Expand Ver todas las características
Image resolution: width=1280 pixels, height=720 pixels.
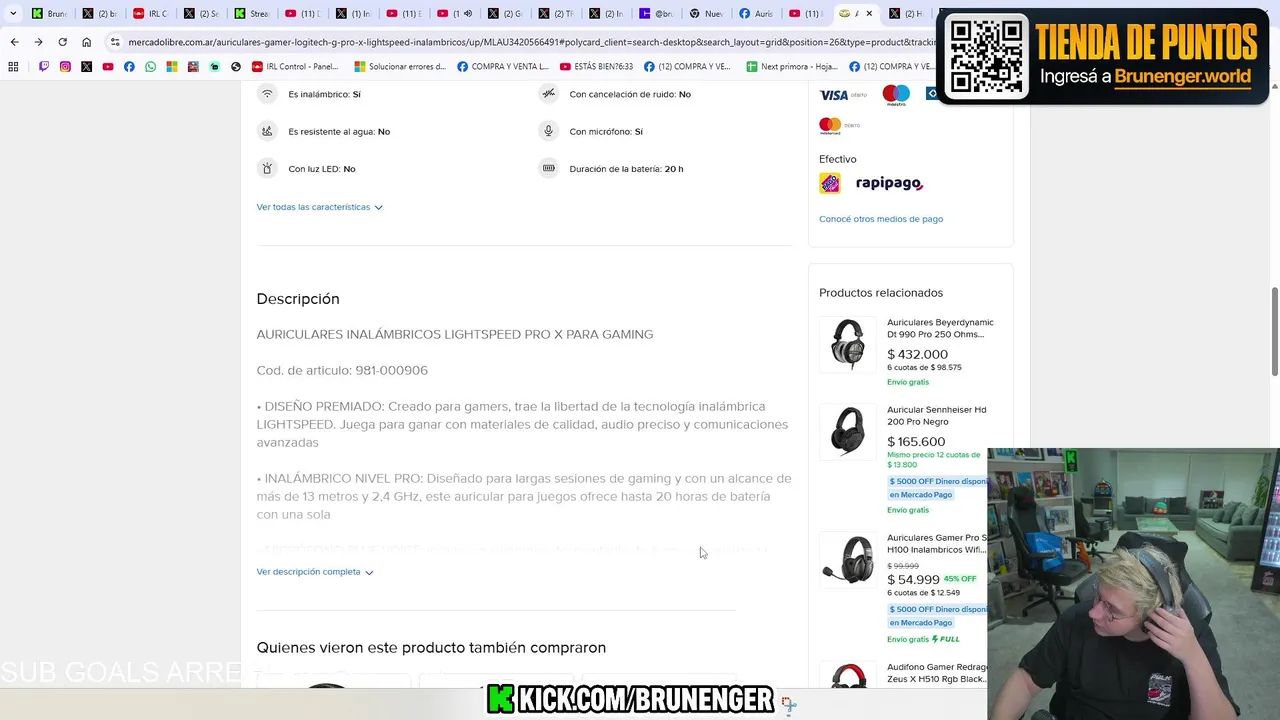click(x=319, y=207)
